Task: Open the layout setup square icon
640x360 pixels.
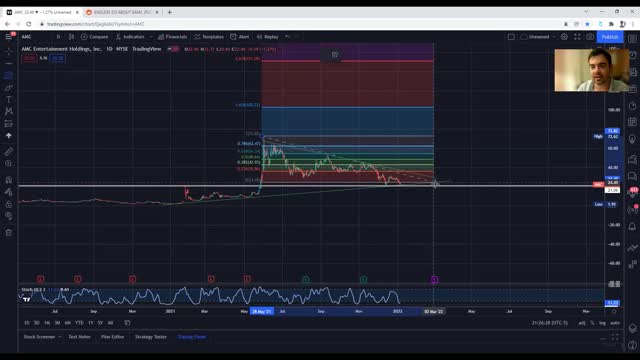Action: coord(511,37)
